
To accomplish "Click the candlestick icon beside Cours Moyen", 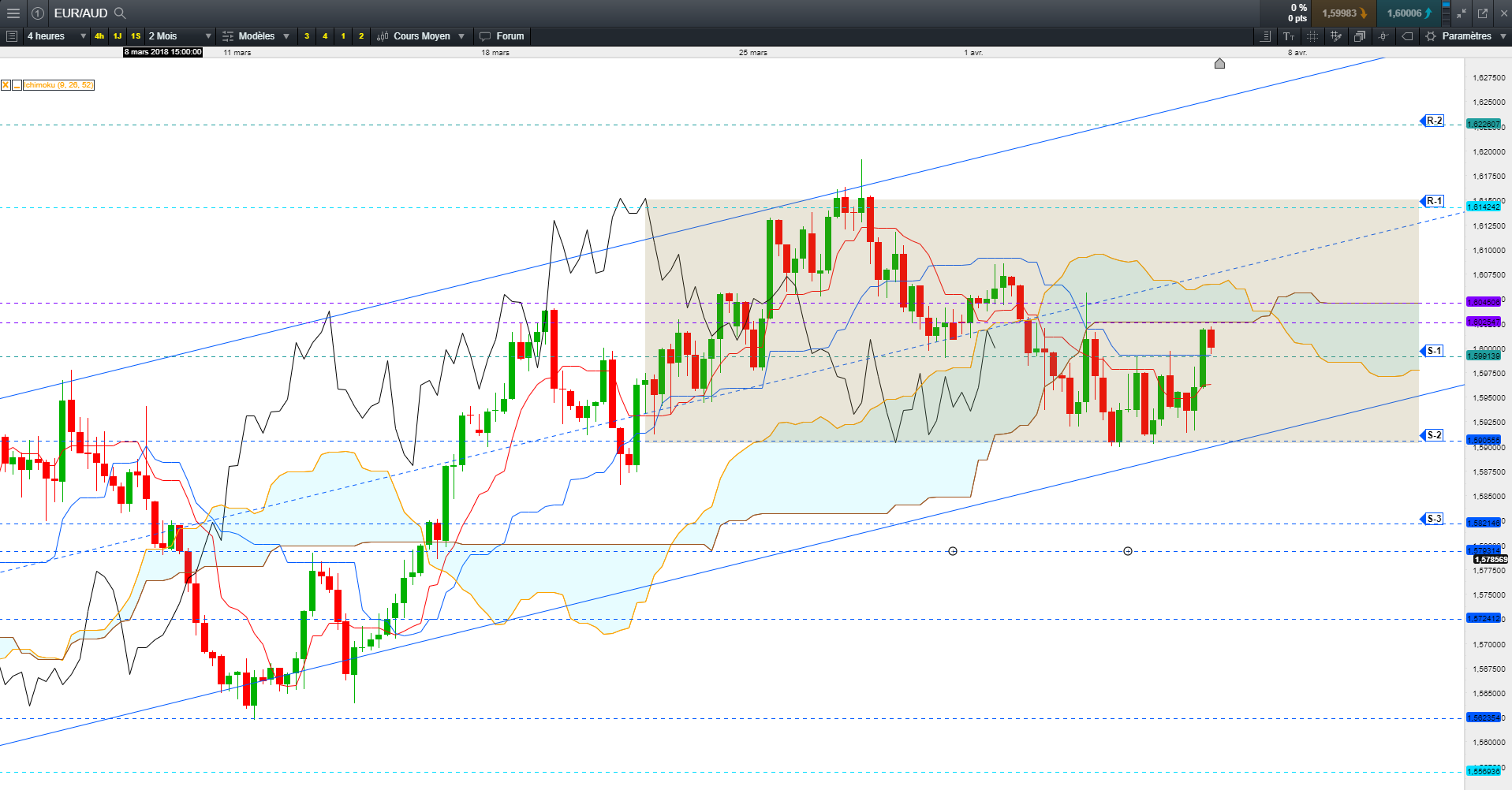I will (x=383, y=36).
